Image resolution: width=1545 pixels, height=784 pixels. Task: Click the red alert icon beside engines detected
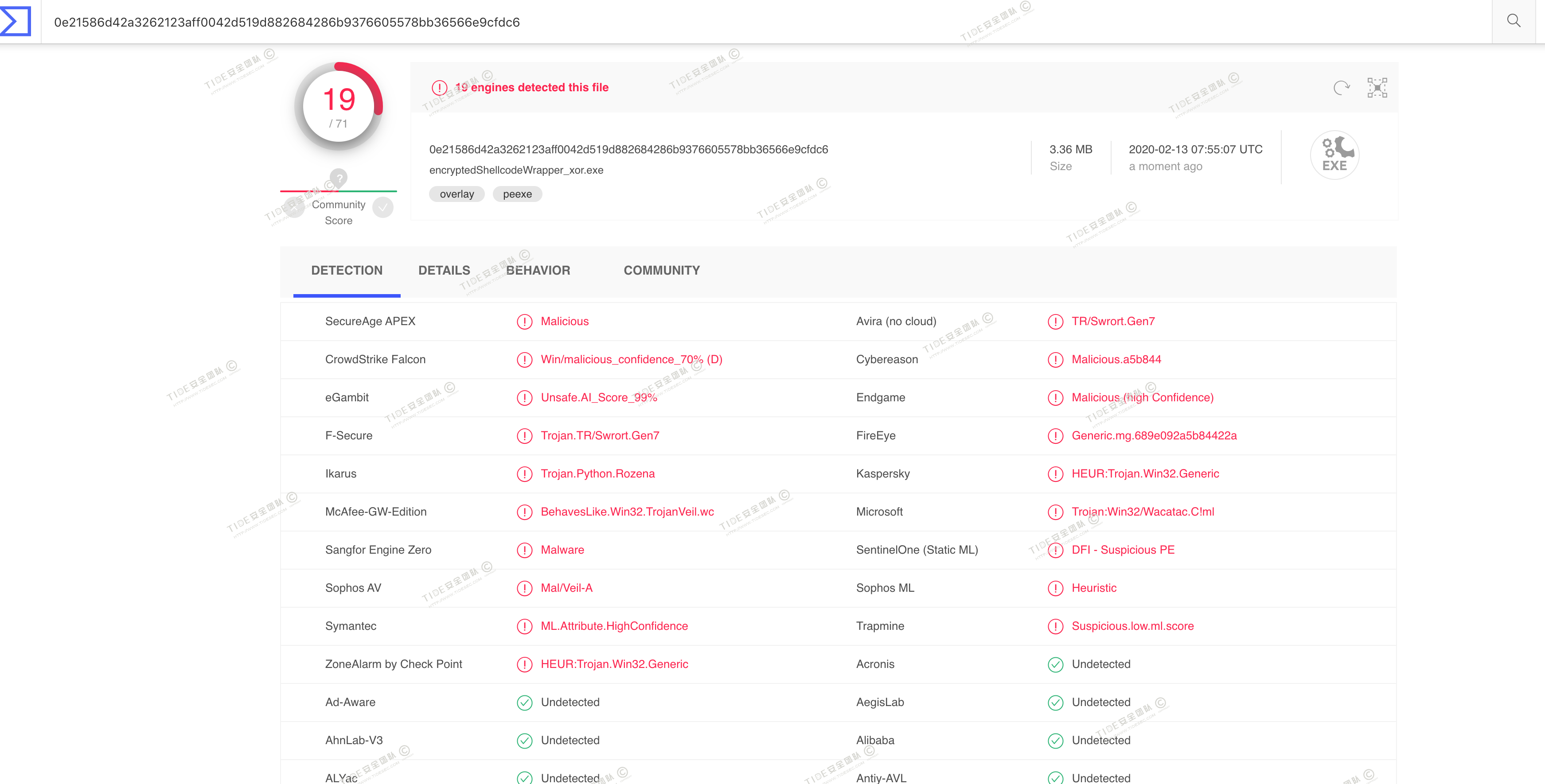pyautogui.click(x=440, y=88)
